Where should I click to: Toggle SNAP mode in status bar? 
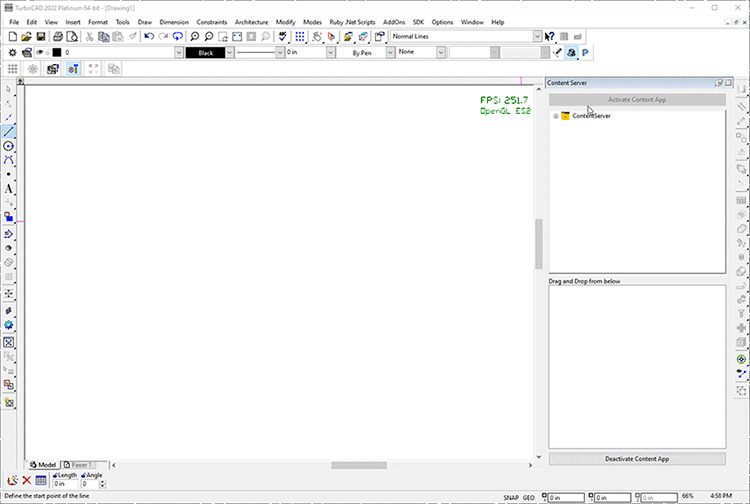[x=510, y=497]
